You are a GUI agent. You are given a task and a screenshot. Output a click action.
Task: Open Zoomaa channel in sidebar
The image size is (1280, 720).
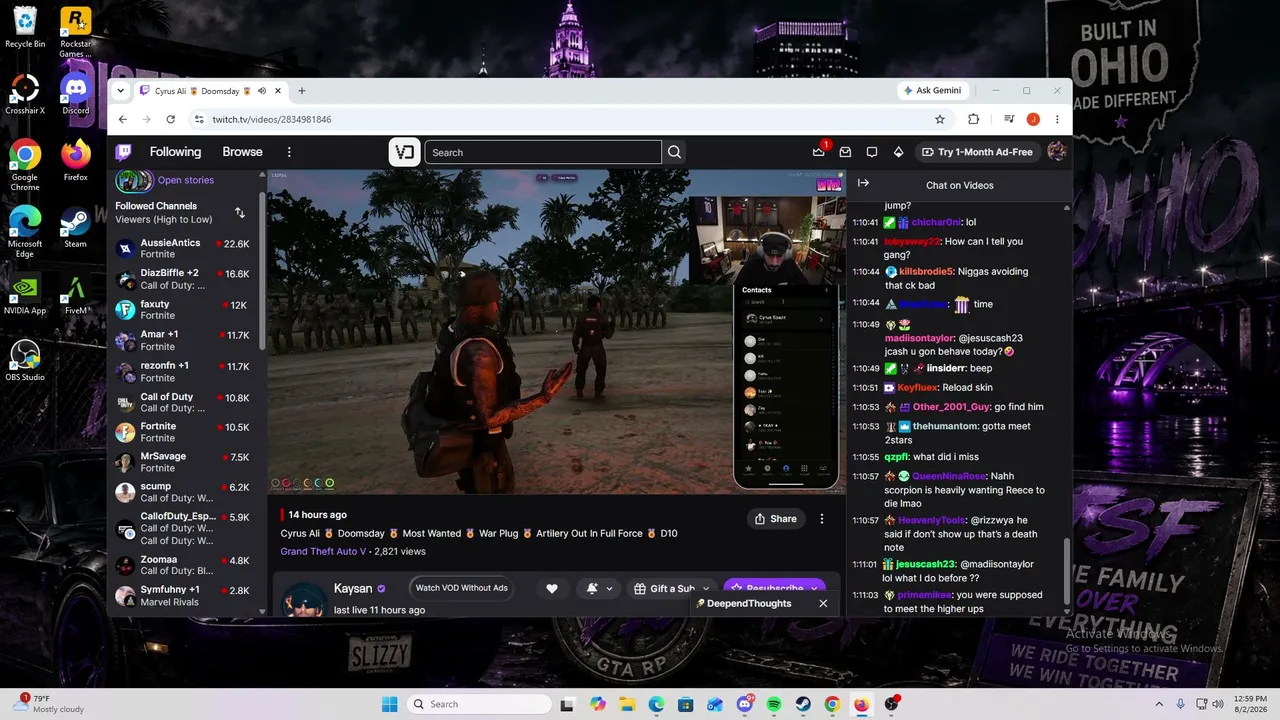(183, 566)
